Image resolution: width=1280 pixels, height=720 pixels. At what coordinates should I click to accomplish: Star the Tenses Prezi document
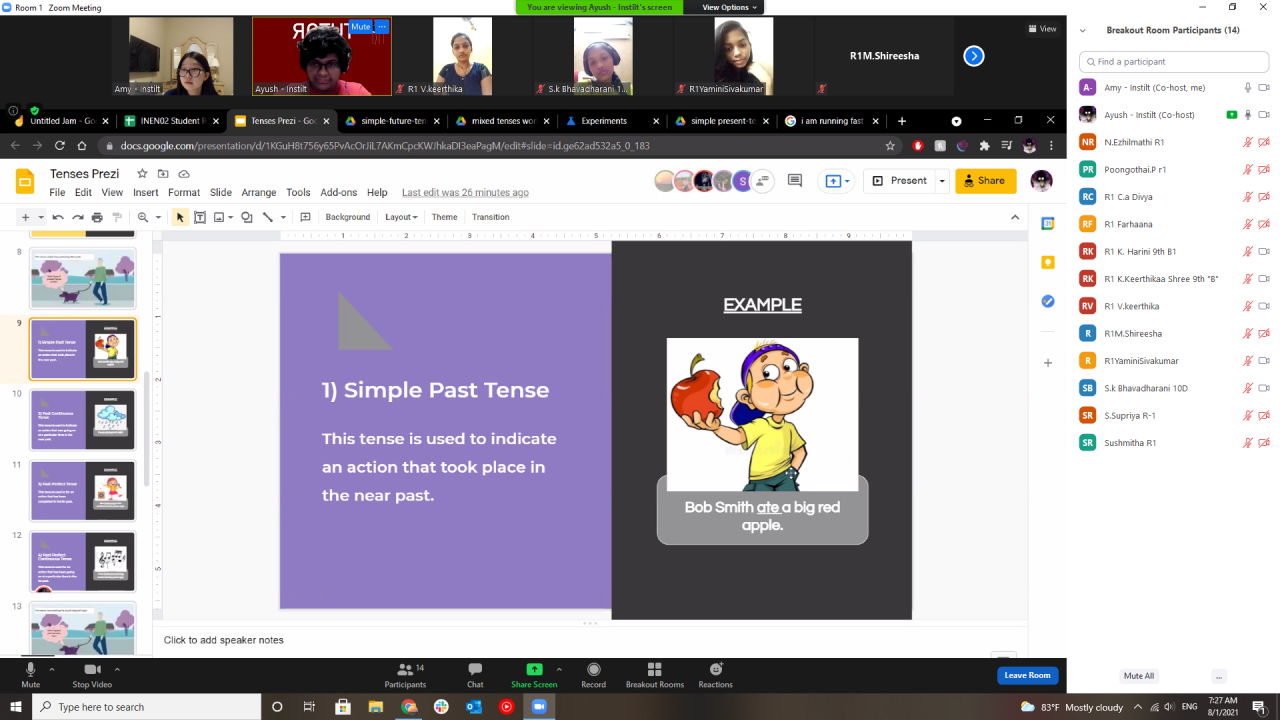(x=142, y=174)
